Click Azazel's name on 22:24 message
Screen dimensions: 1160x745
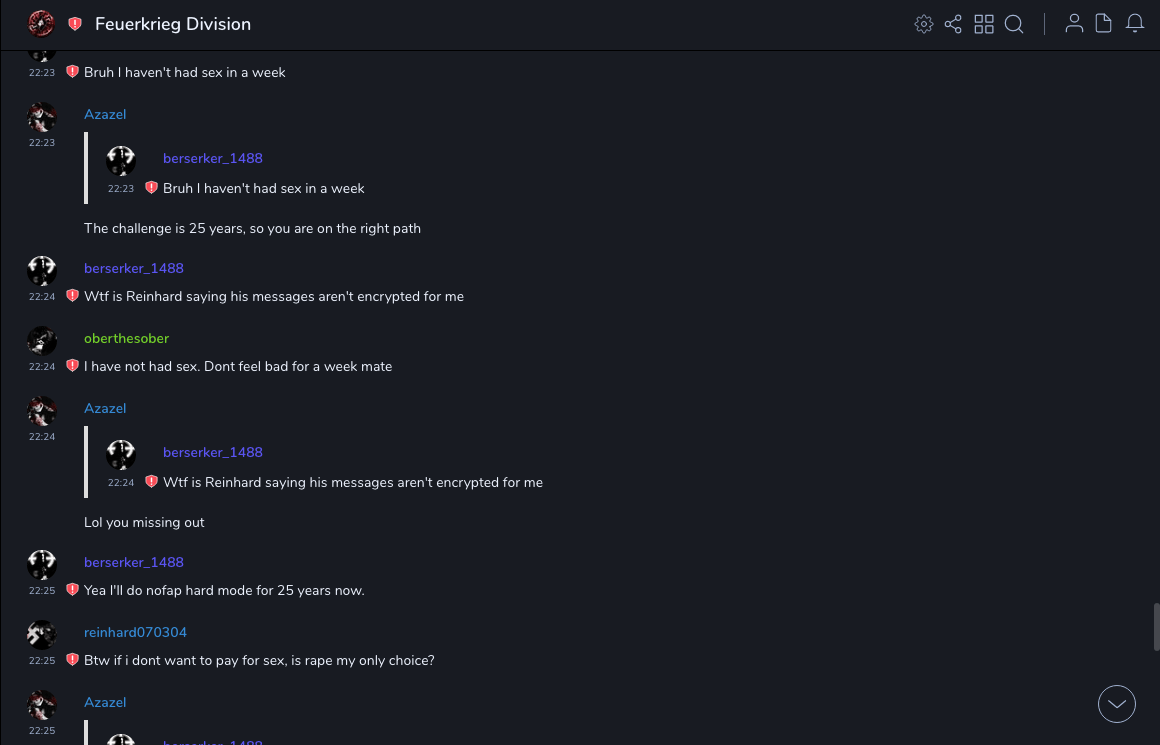(x=105, y=408)
